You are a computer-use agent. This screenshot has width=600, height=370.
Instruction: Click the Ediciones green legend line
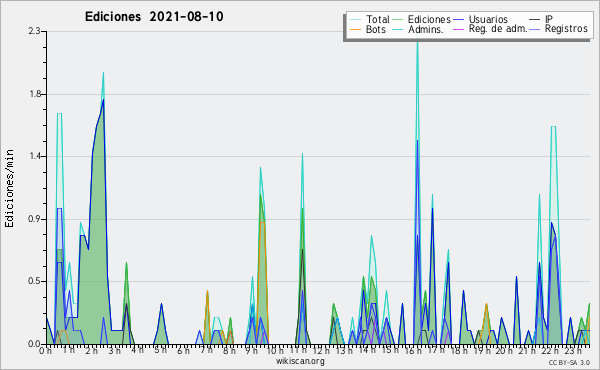pos(398,20)
